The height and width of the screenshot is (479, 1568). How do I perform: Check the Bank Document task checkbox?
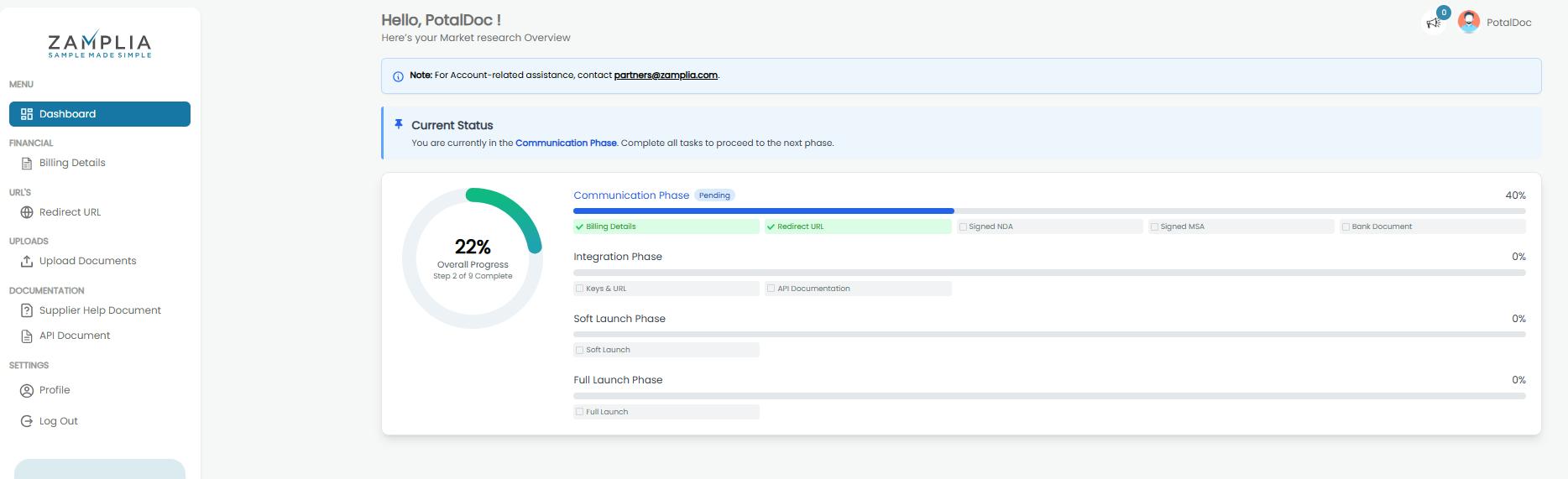point(1346,227)
